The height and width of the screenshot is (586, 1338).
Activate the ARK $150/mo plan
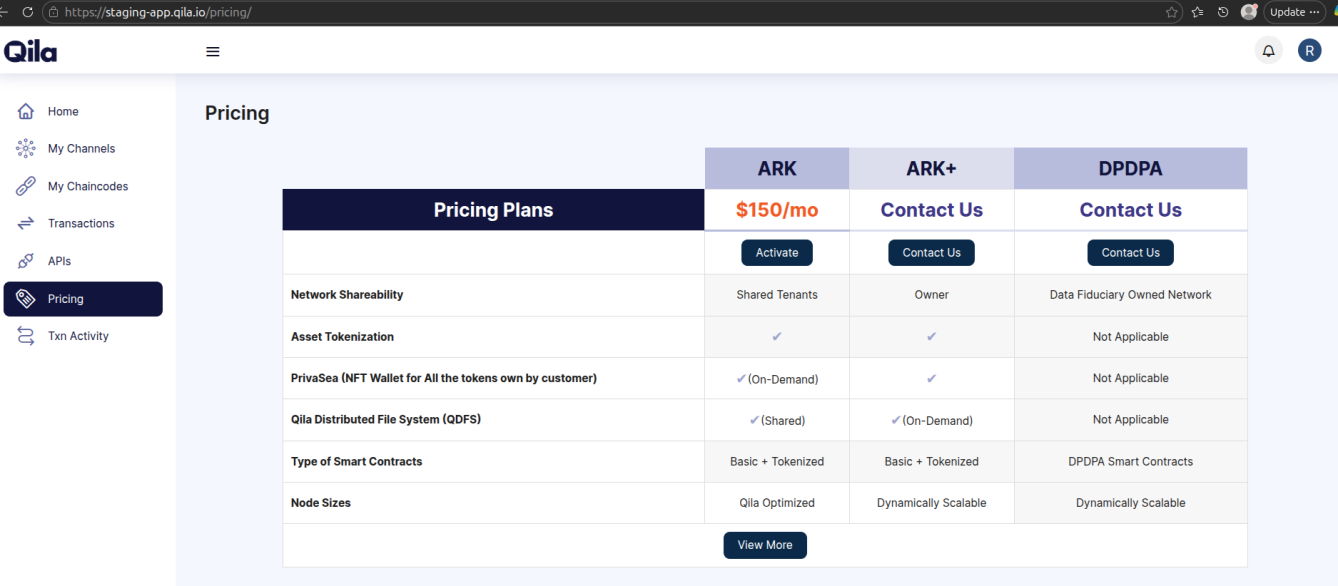[x=777, y=252]
